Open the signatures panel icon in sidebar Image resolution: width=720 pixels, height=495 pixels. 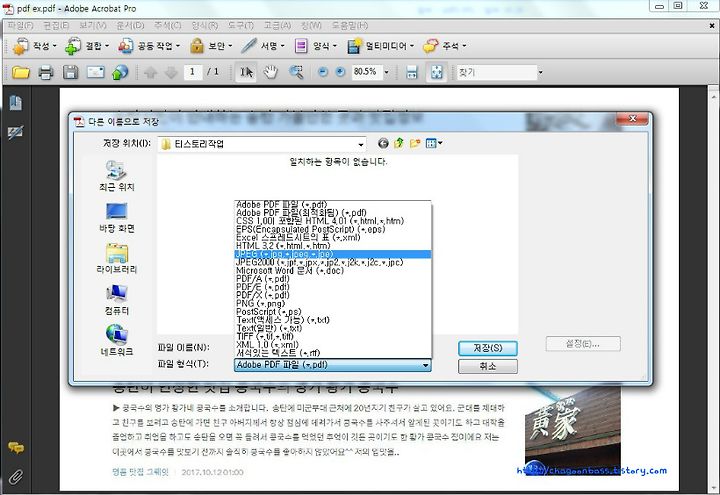click(x=16, y=132)
